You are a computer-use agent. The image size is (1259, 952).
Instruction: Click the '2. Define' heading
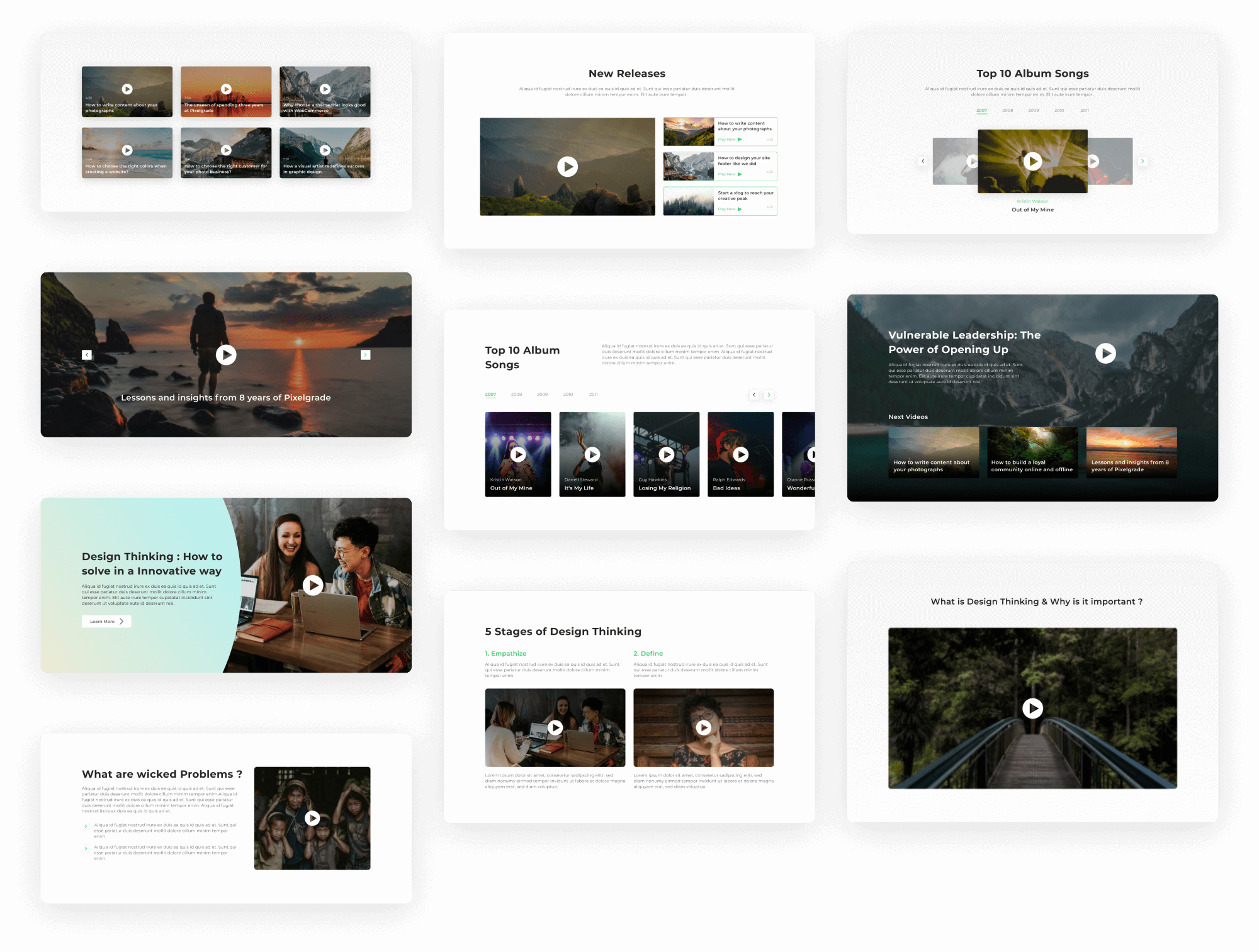pos(648,653)
